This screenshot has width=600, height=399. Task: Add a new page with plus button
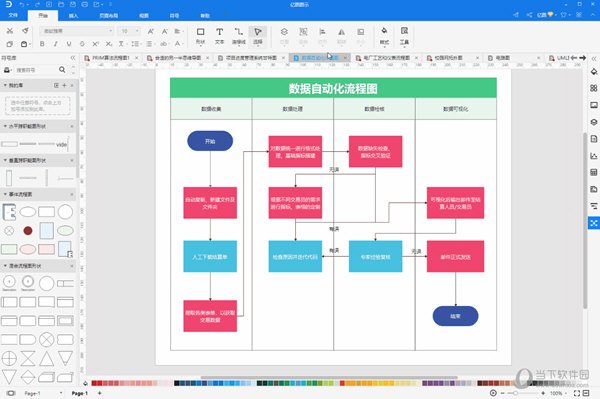(x=99, y=393)
